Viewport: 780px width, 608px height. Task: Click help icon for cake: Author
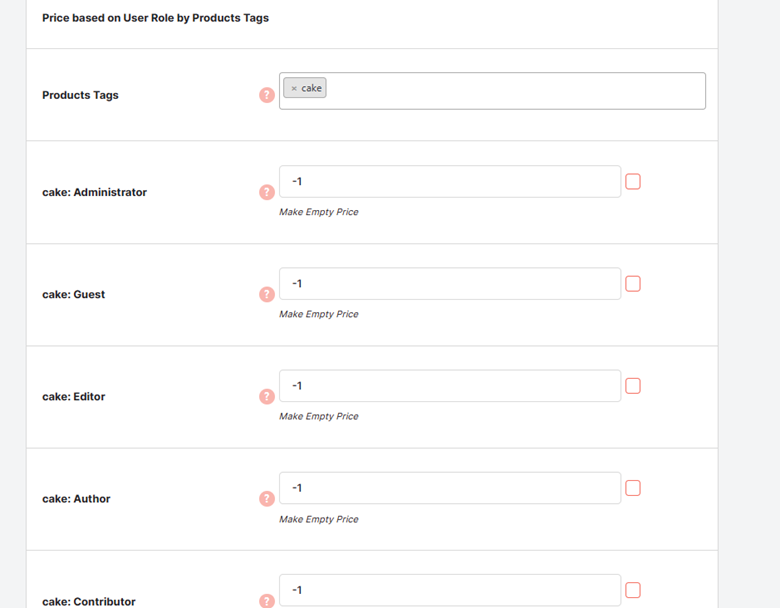pos(267,499)
